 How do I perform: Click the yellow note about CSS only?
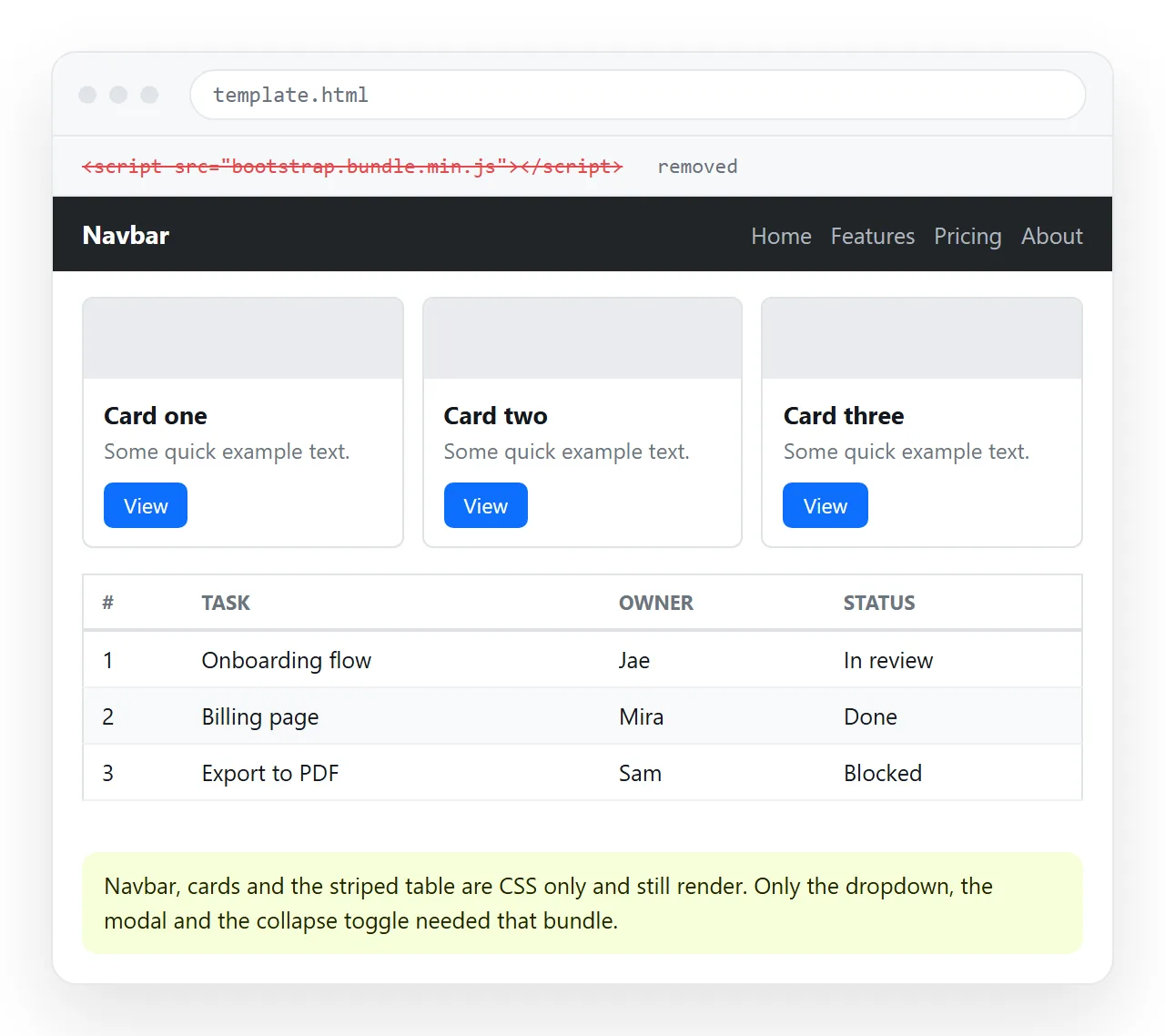582,903
